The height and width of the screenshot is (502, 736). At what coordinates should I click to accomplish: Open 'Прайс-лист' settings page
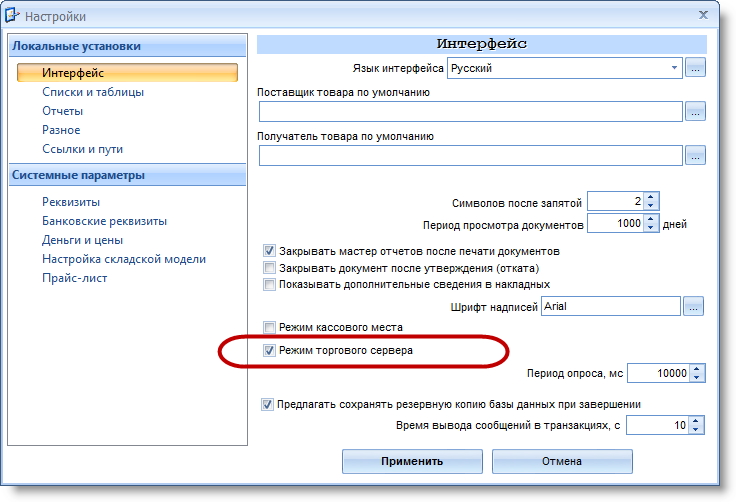74,278
